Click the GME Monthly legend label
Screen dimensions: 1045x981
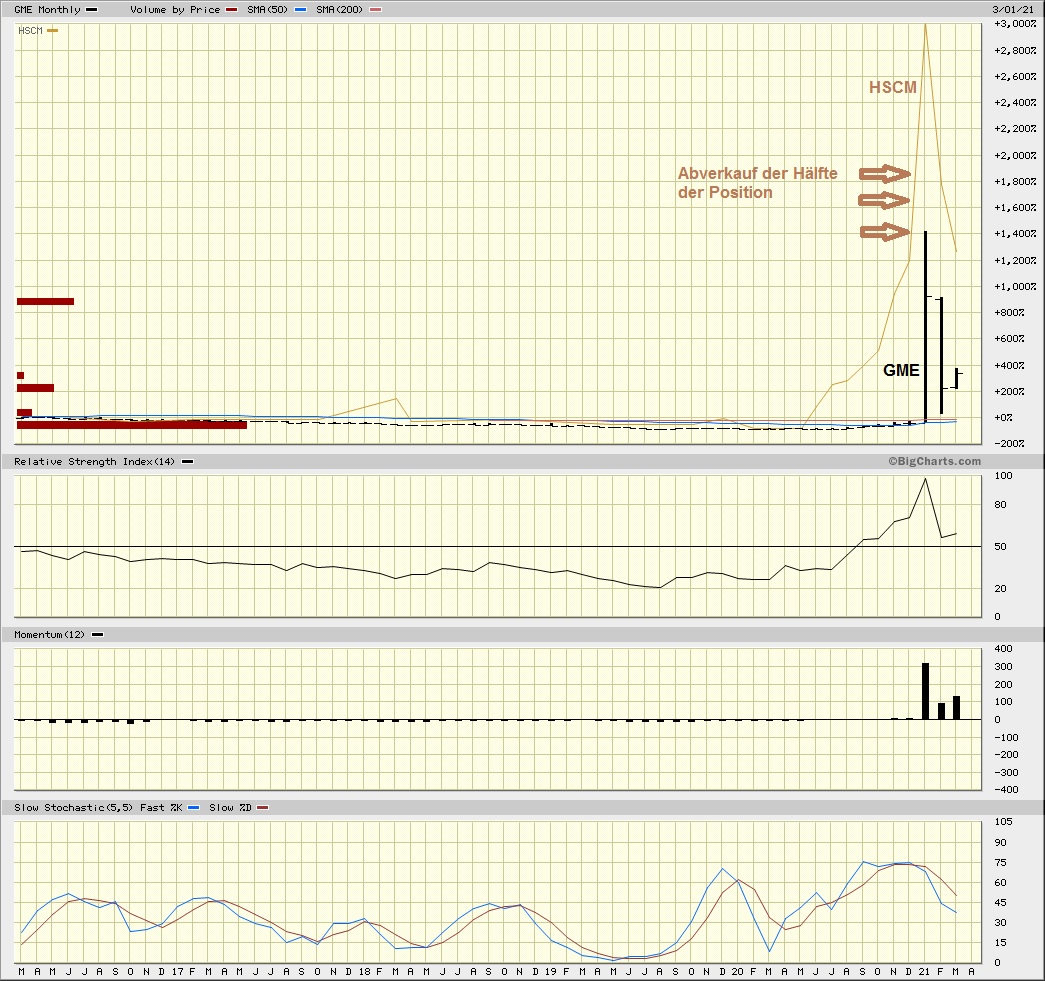47,9
